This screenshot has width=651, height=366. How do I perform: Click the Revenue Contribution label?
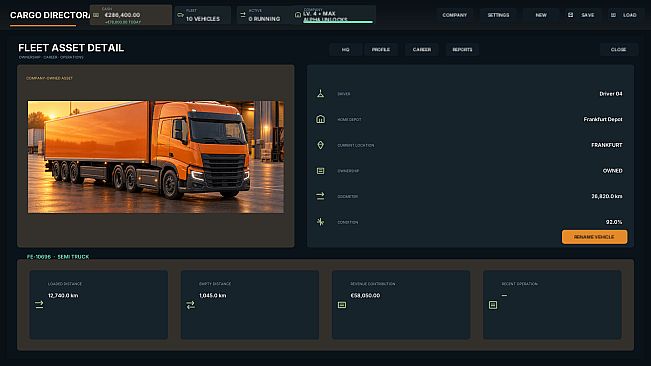tap(373, 284)
